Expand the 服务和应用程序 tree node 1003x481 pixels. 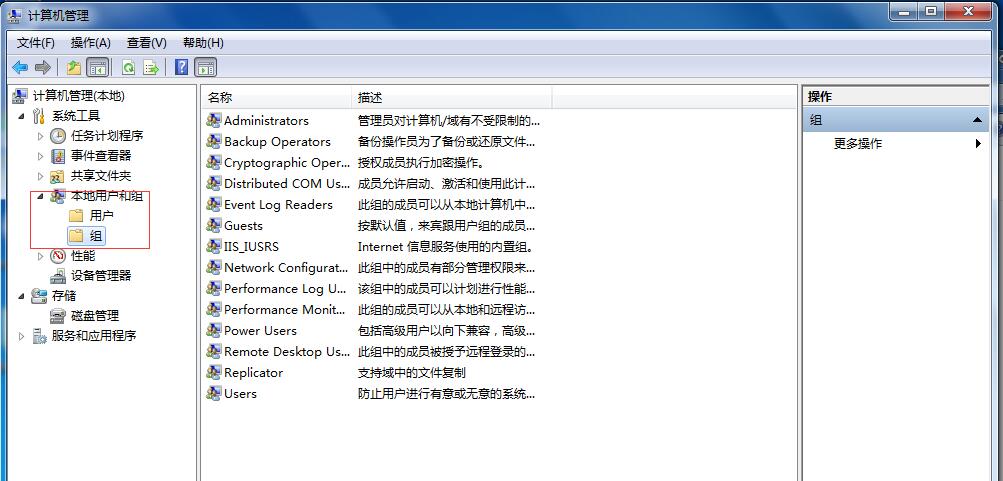(x=22, y=336)
